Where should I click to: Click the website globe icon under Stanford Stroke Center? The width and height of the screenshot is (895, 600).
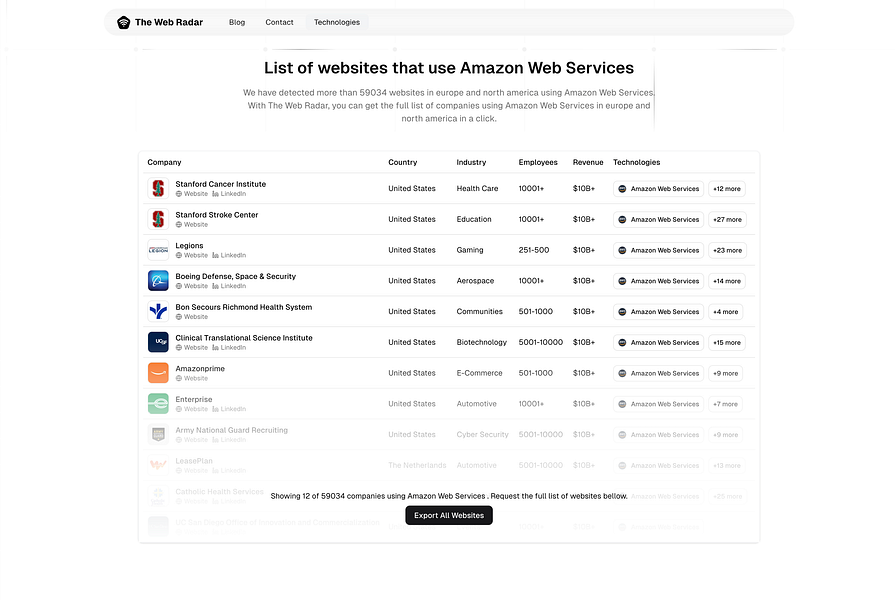click(179, 224)
